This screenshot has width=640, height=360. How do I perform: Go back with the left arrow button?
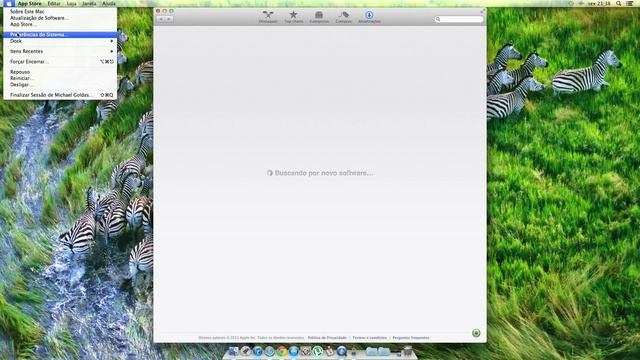[x=161, y=19]
